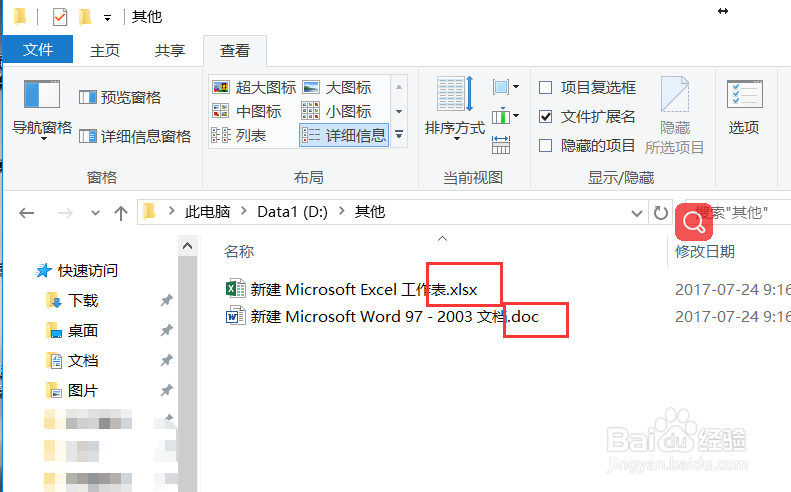Click 此电脑 in the address path
The width and height of the screenshot is (791, 492).
point(207,211)
